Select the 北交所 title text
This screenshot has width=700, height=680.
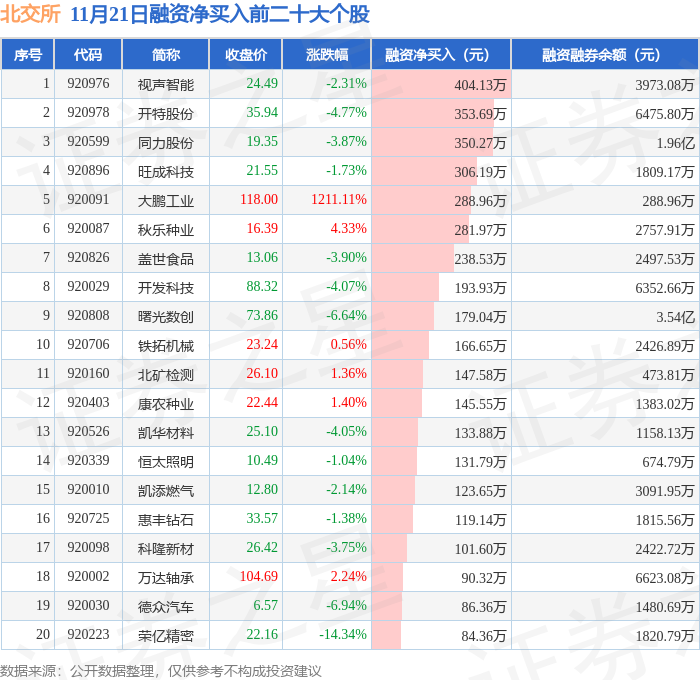click(x=30, y=14)
